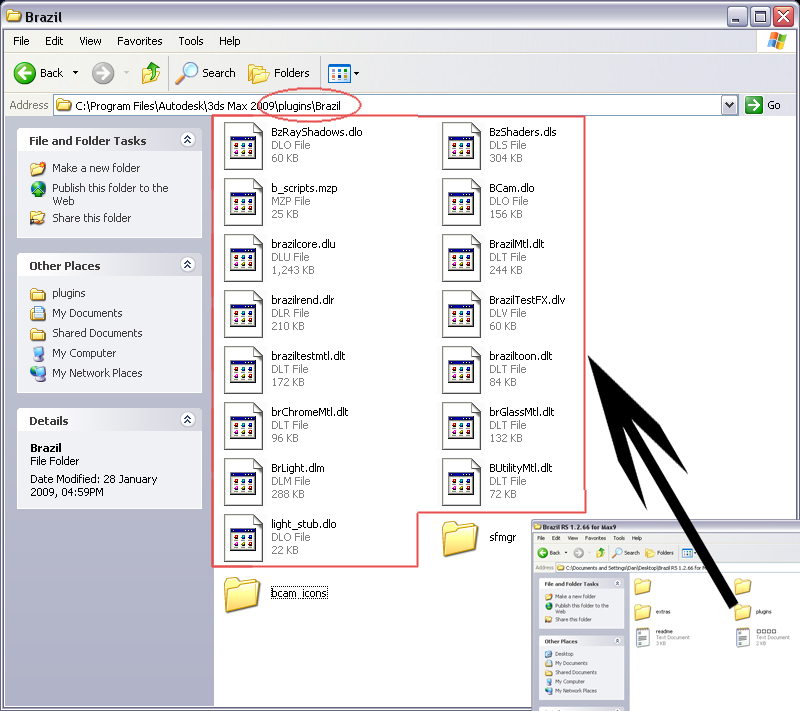Viewport: 800px width, 711px height.
Task: Click the Brazil folder icon in title bar
Action: [x=14, y=16]
